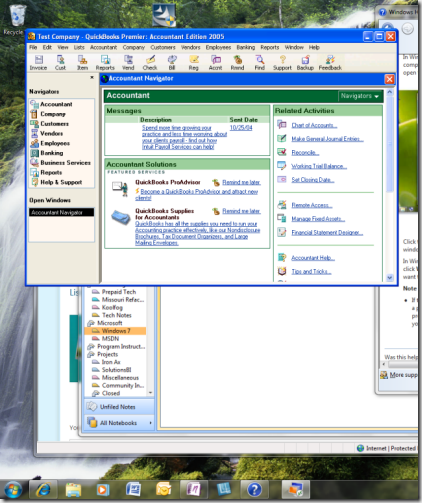The image size is (422, 503).
Task: Open Accountant Help link
Action: 313,258
